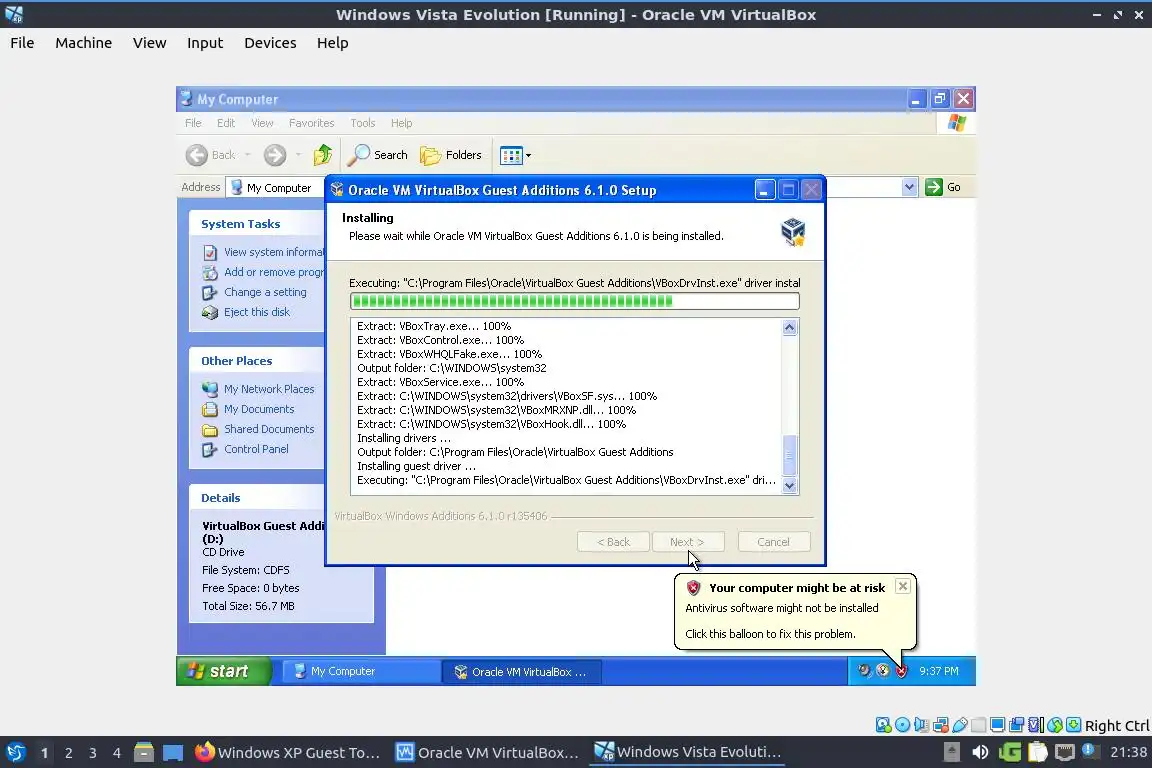Viewport: 1152px width, 768px height.
Task: Click the recording status icon
Action: [x=1017, y=725]
